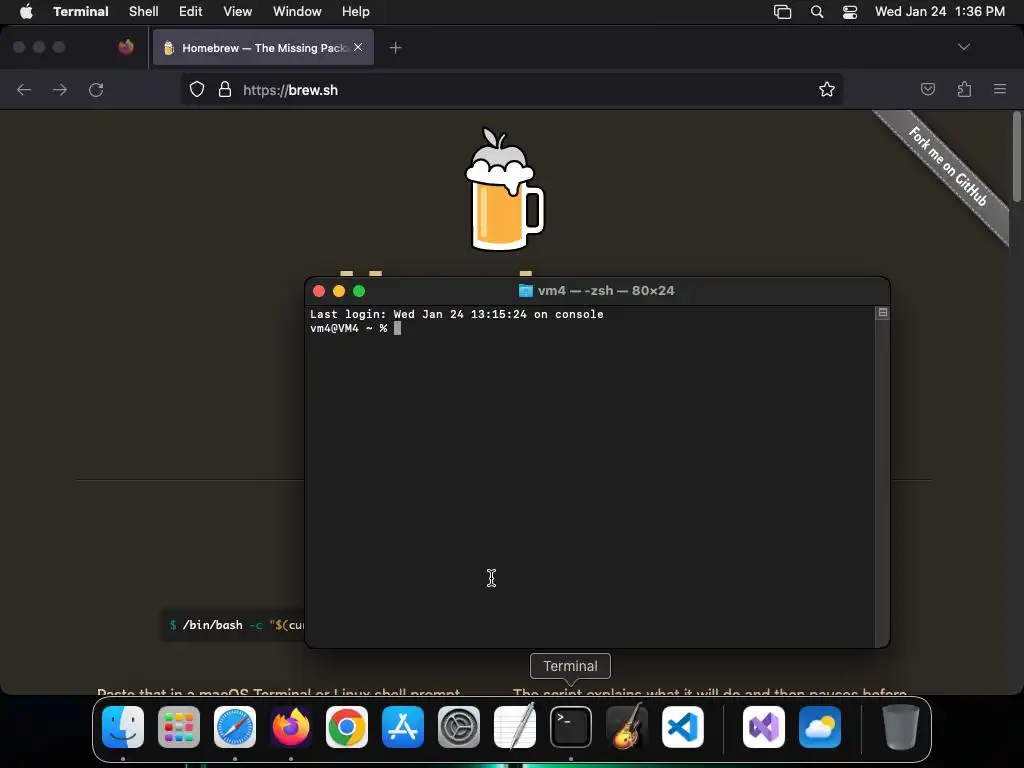Open System Settings from the Dock
Screen dimensions: 1024x768
coord(458,726)
